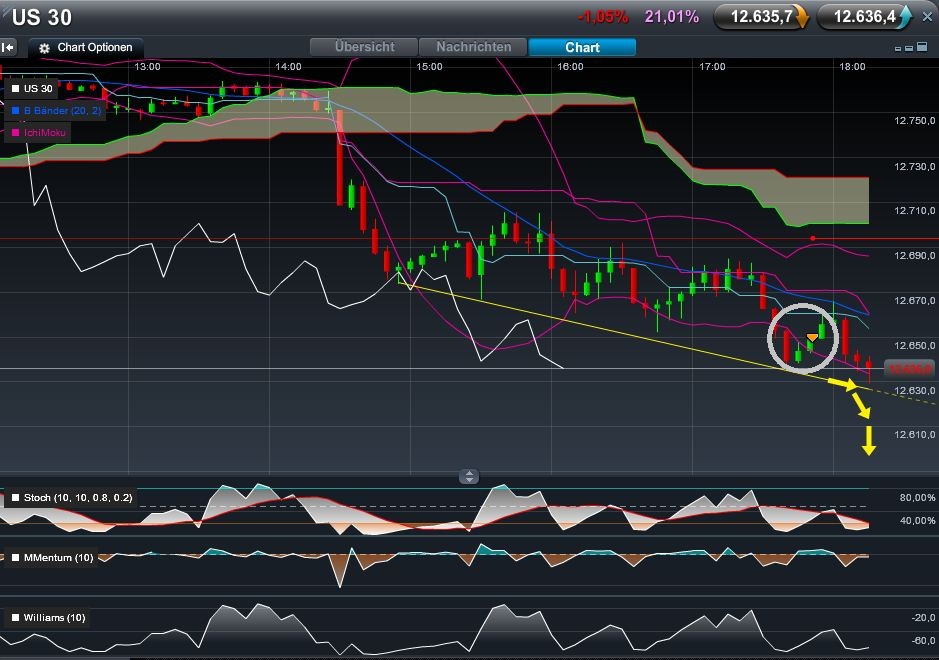Click the 12.650,0 price axis label
This screenshot has width=939, height=660.
click(x=914, y=346)
